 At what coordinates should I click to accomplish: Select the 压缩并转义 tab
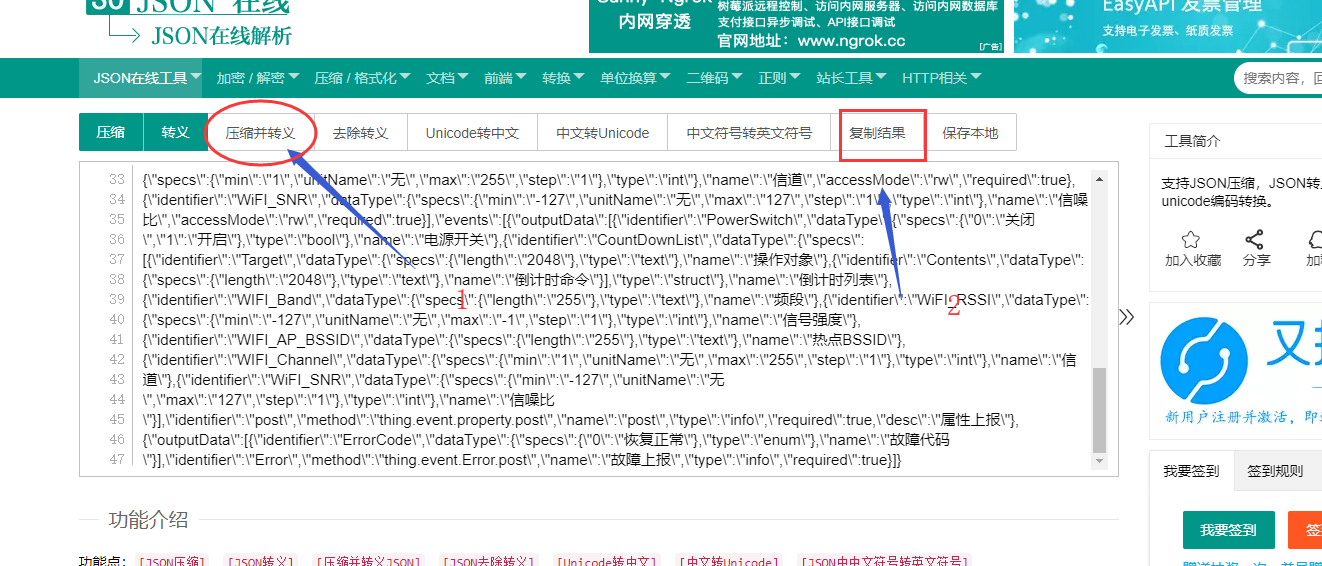tap(260, 133)
